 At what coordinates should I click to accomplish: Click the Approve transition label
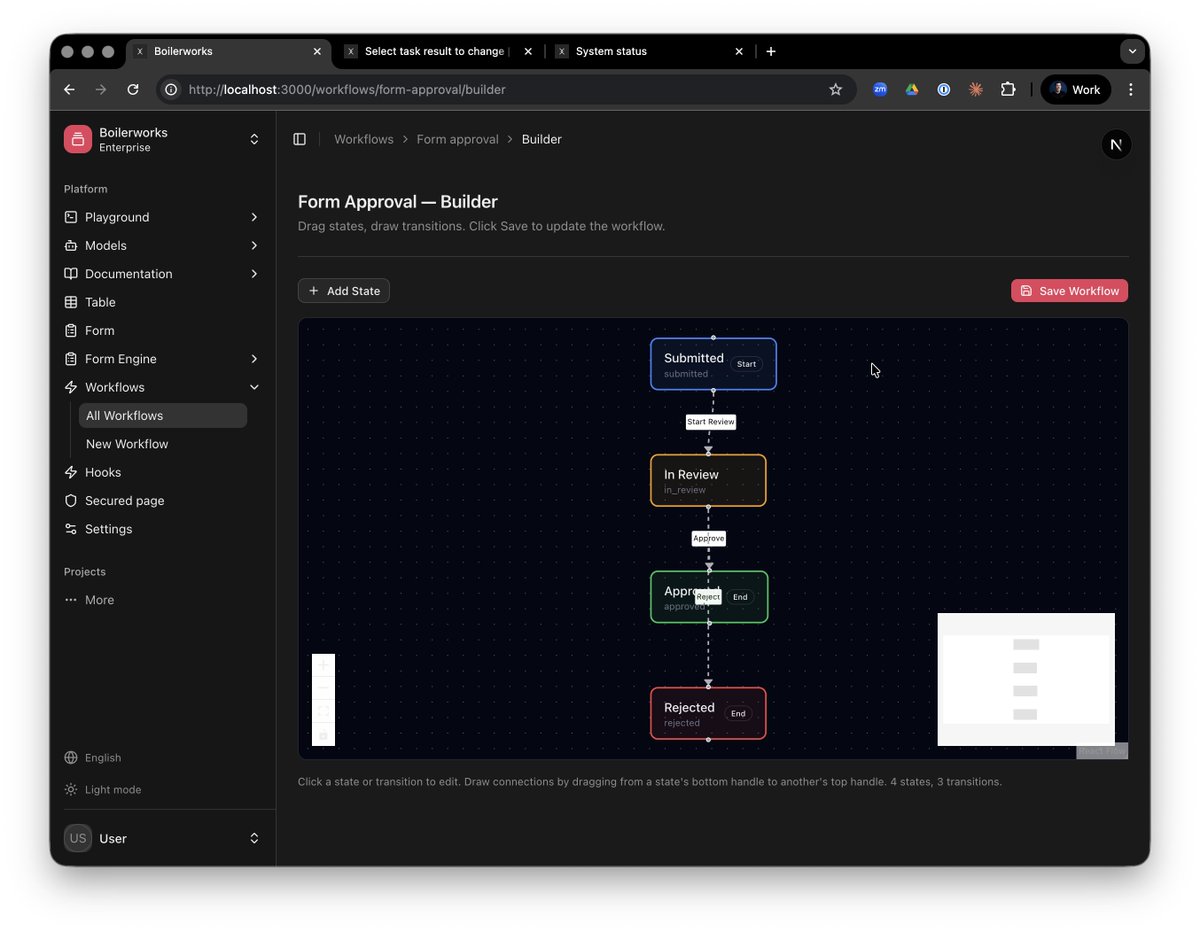[709, 538]
